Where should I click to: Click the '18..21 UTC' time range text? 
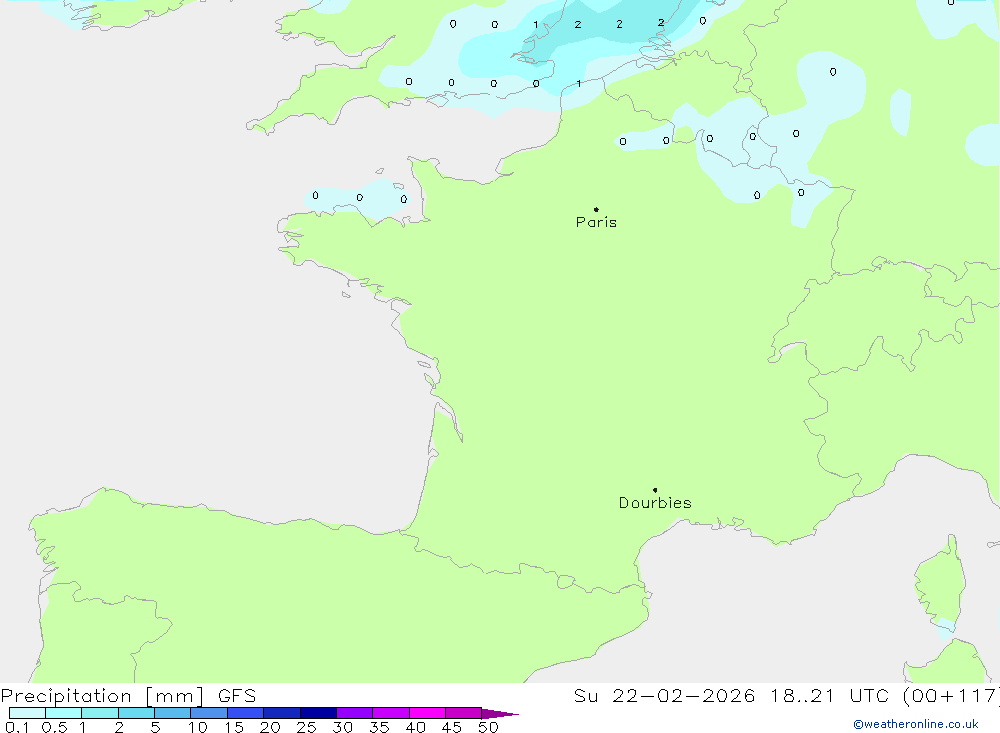coord(829,696)
